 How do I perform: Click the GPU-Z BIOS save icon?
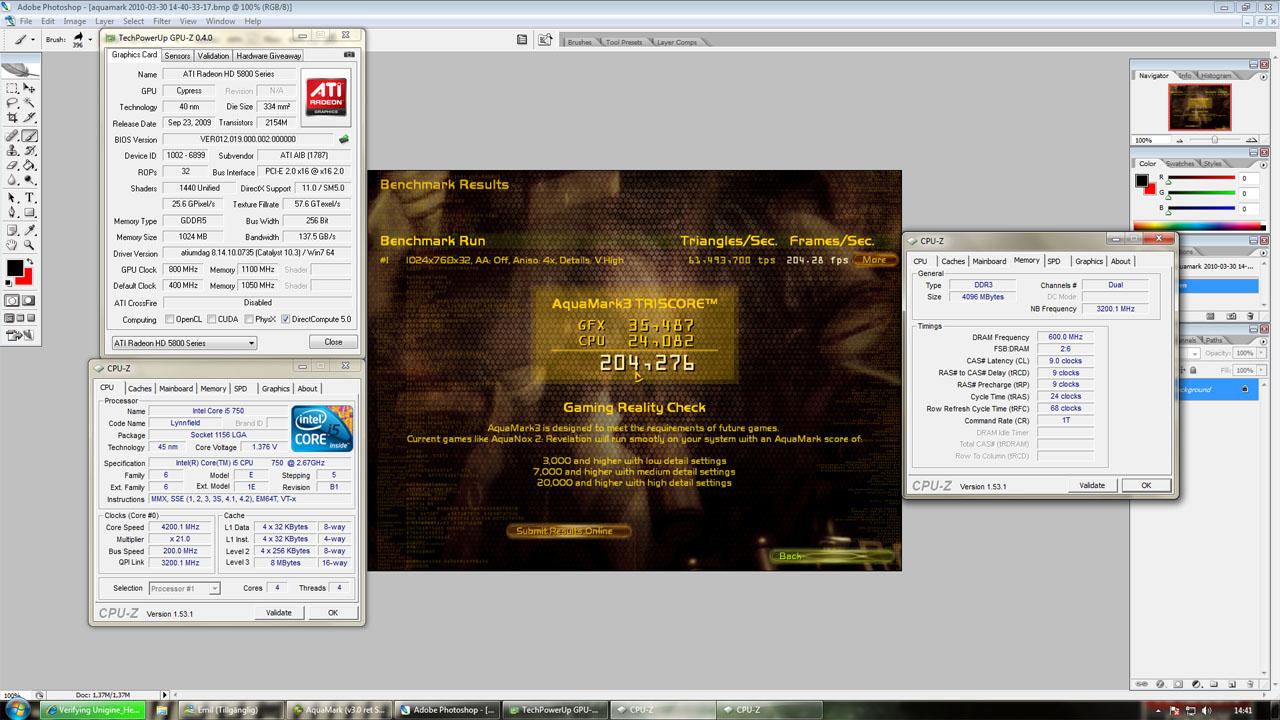coord(344,139)
